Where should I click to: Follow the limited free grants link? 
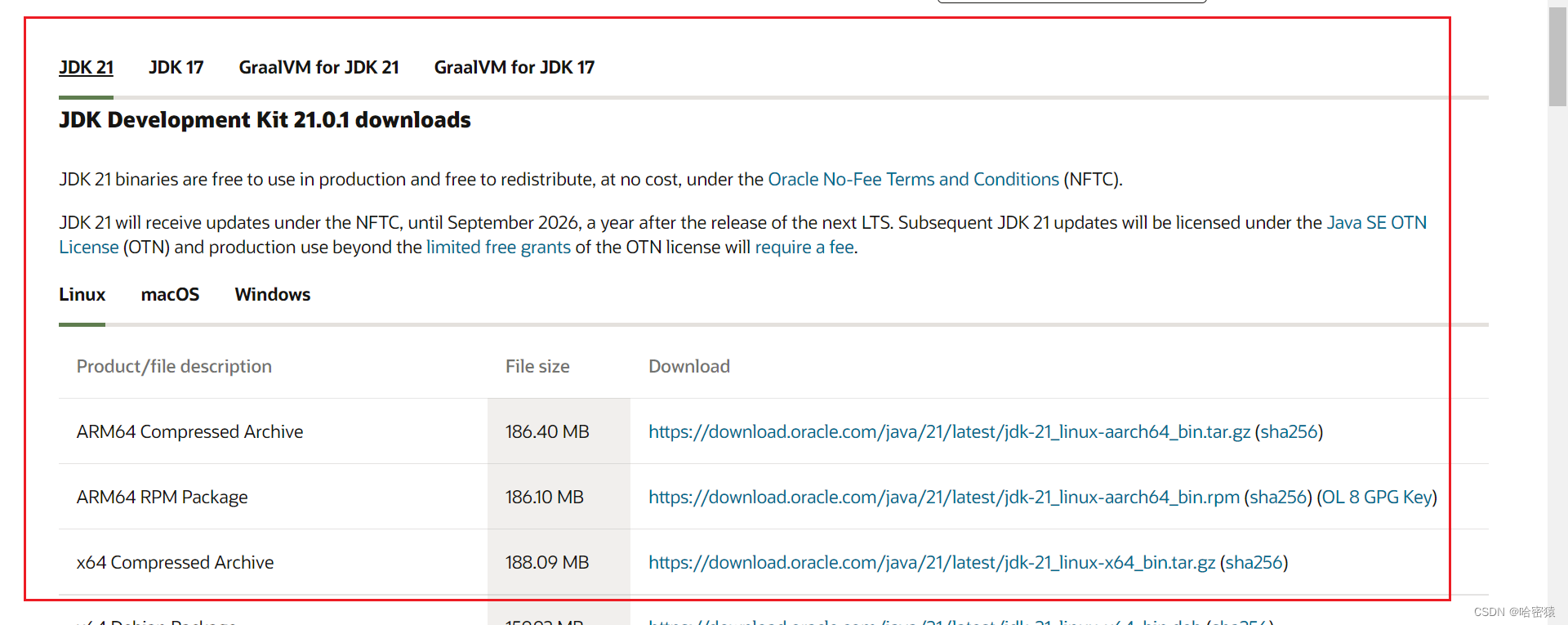[498, 247]
